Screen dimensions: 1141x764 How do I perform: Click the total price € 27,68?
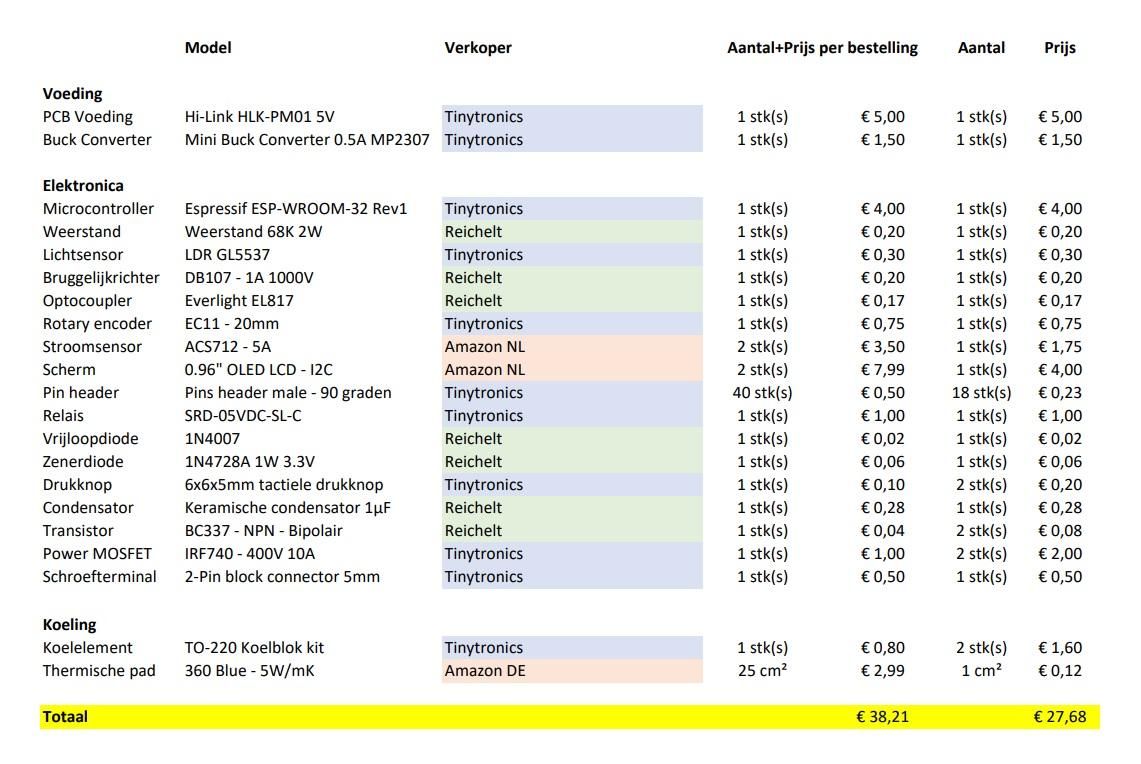point(1060,717)
